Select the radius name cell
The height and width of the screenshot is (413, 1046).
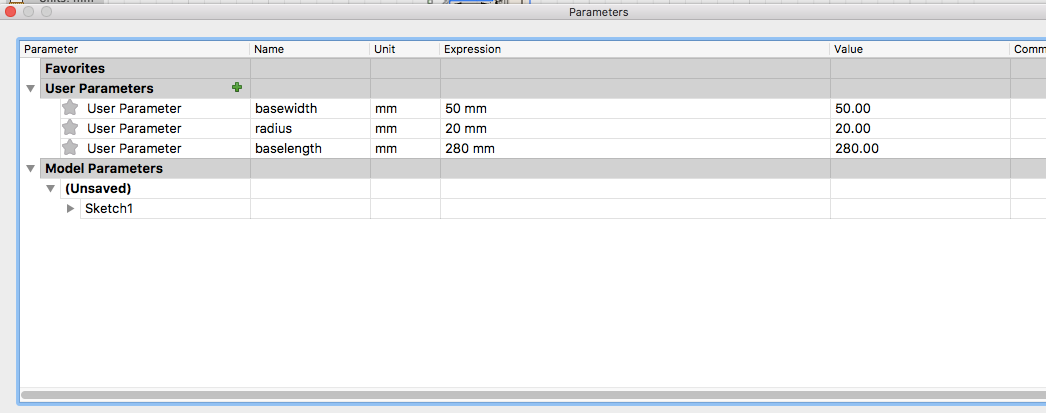point(310,129)
